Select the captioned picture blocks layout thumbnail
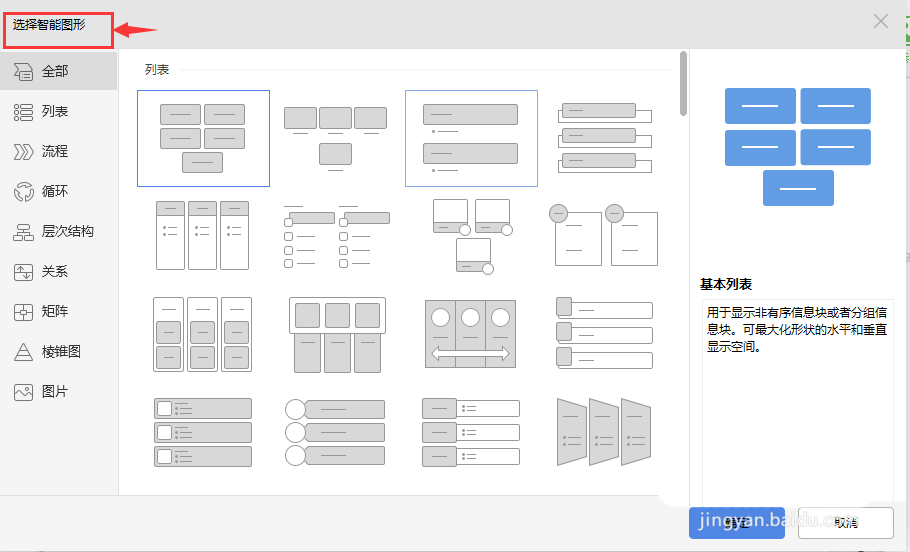 tap(335, 138)
